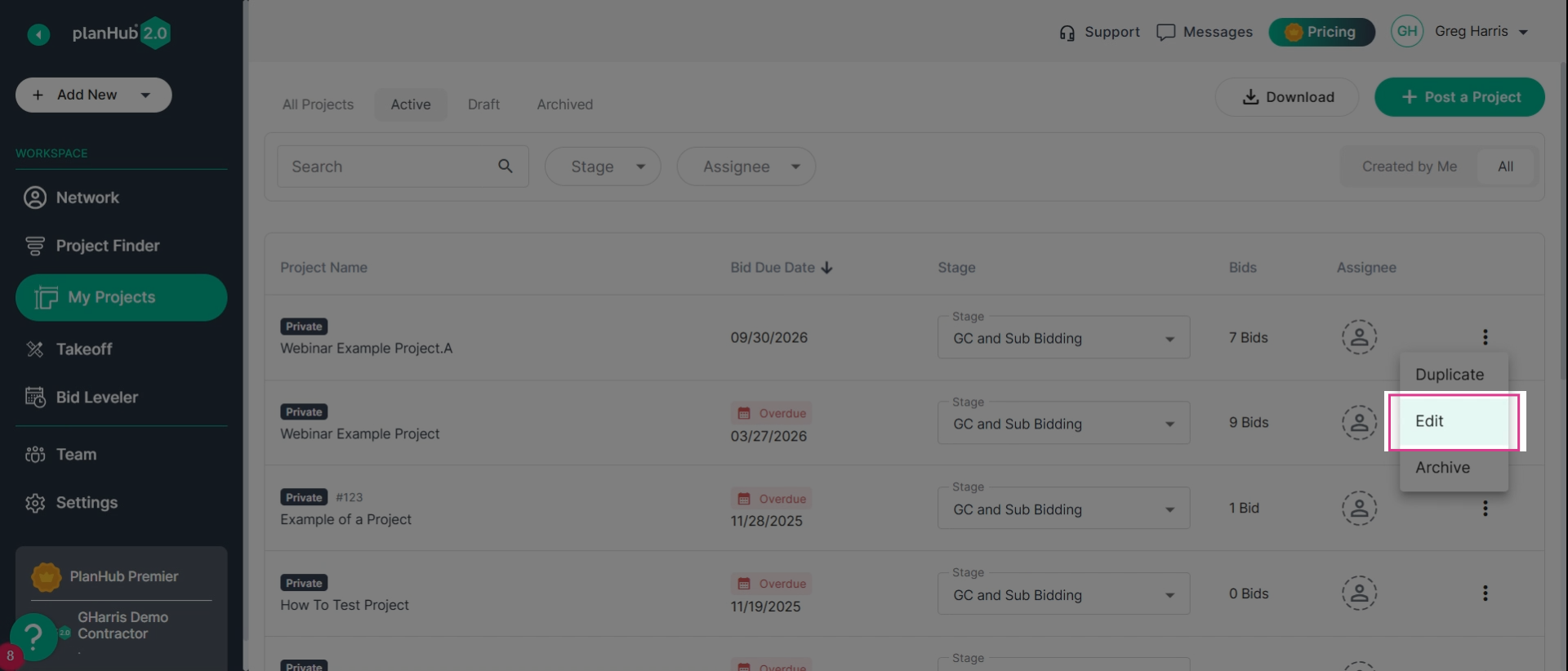Image resolution: width=1568 pixels, height=671 pixels.
Task: Click the PlanHub Premier badge
Action: point(122,576)
